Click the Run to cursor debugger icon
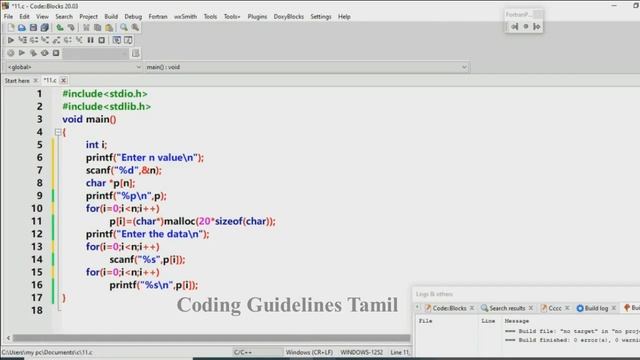The image size is (640, 360). click(22, 40)
